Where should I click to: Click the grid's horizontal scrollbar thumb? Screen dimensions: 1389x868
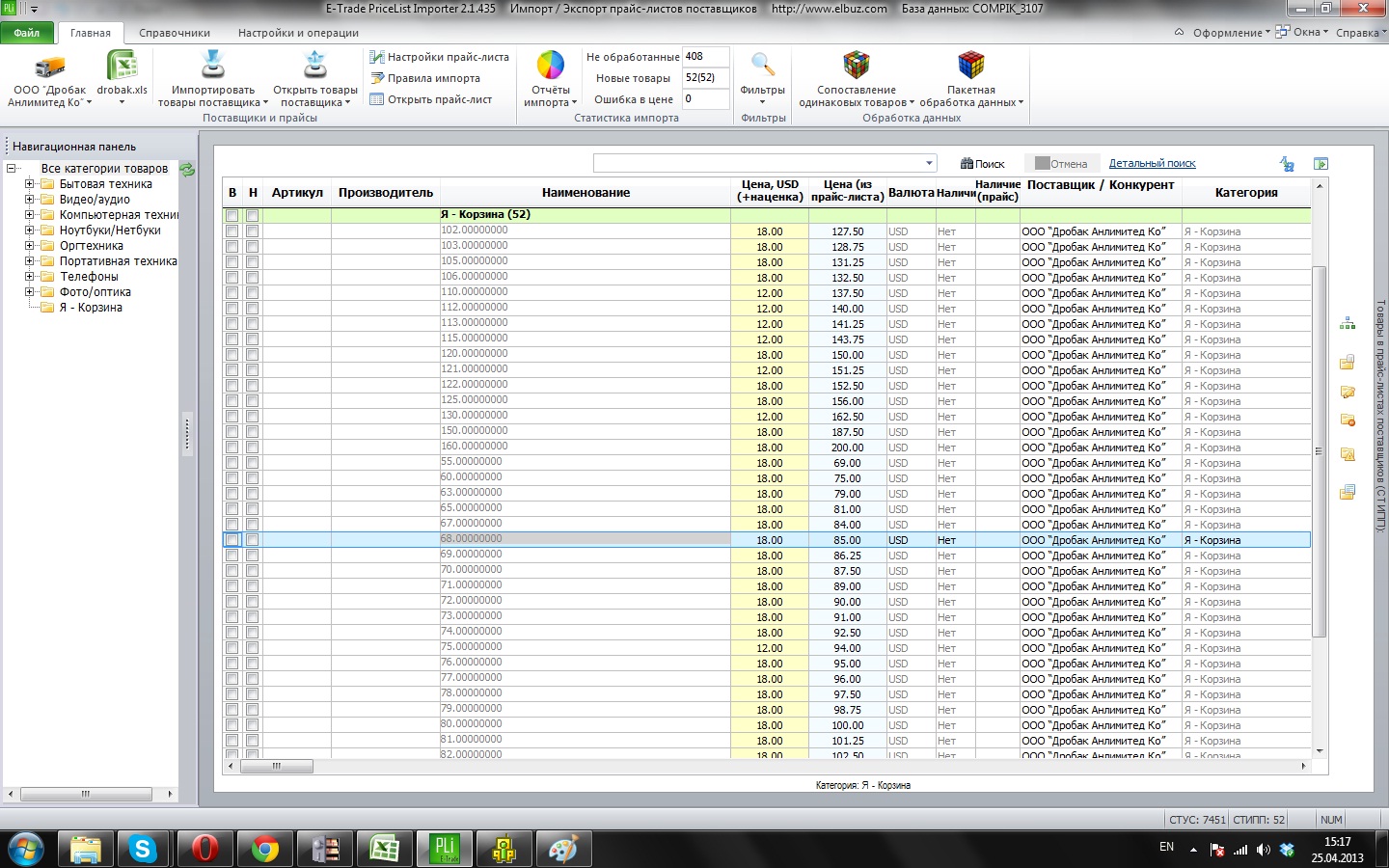point(277,767)
